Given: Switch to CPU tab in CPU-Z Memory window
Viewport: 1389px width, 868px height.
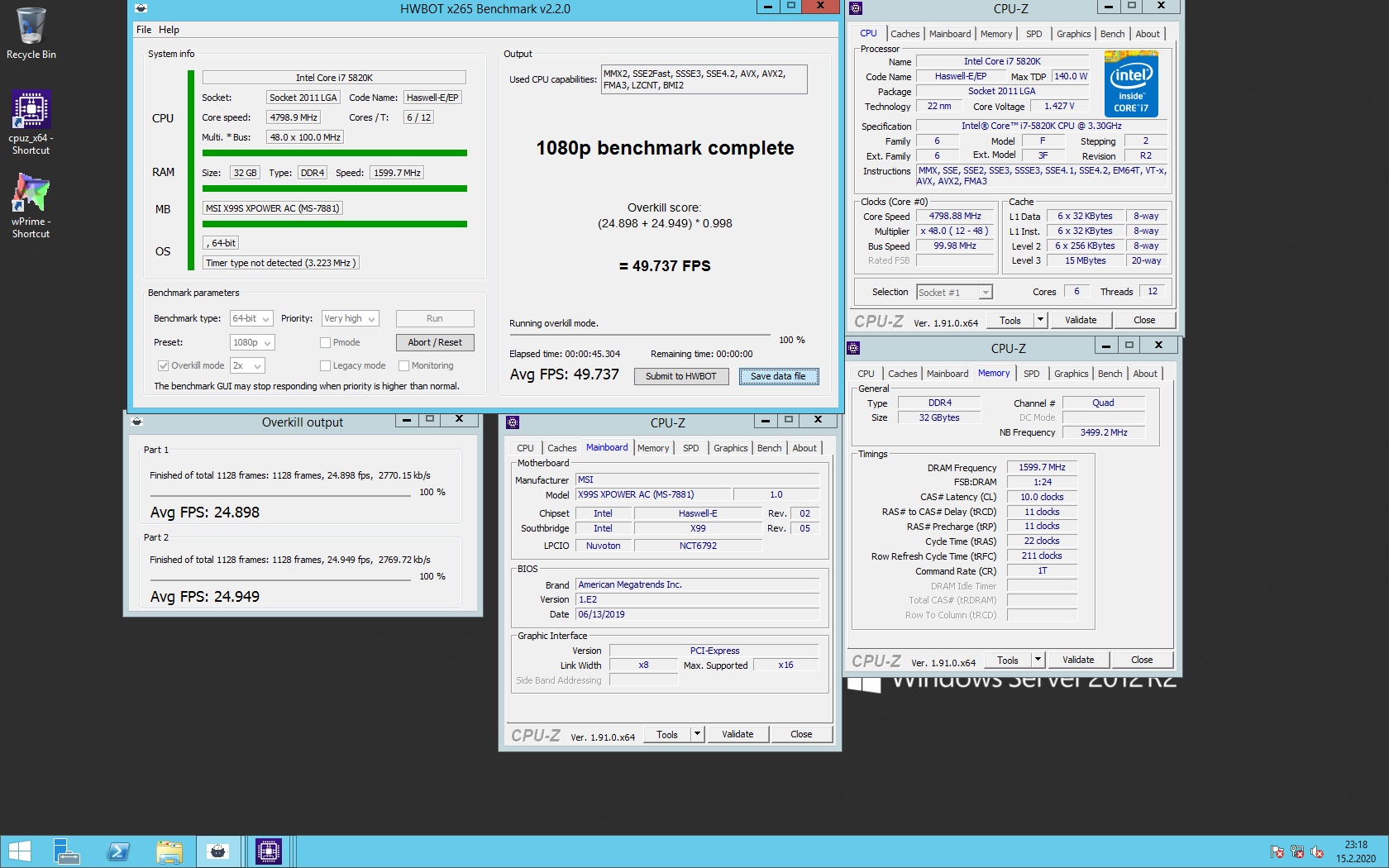Looking at the screenshot, I should tap(866, 374).
